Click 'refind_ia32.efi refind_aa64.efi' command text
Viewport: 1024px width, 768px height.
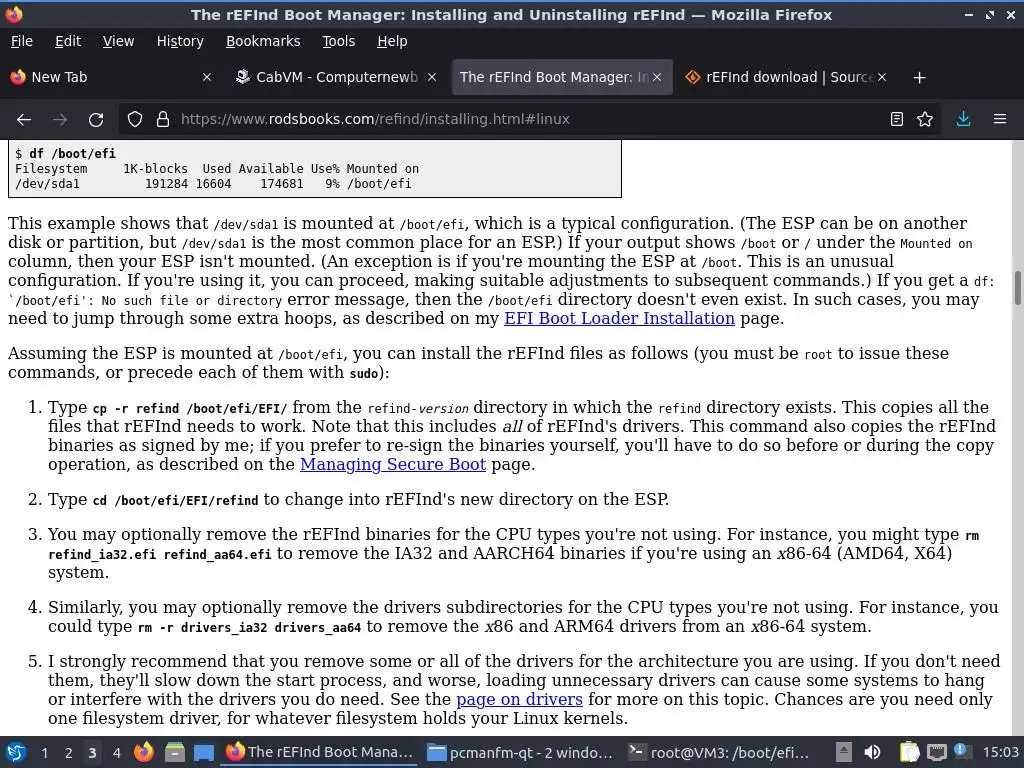tap(159, 554)
